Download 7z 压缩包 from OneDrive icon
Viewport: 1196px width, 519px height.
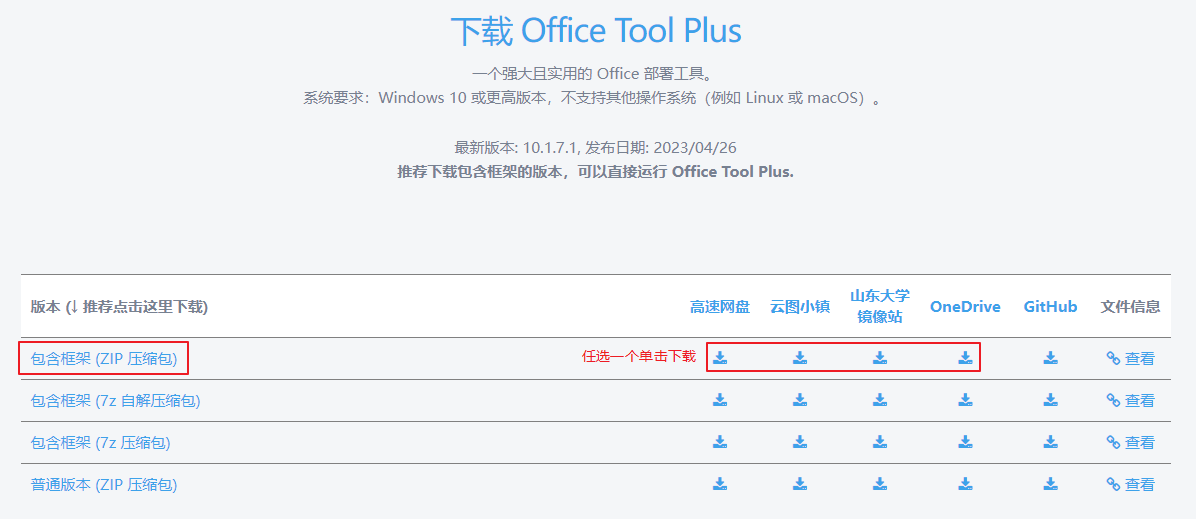(x=965, y=441)
